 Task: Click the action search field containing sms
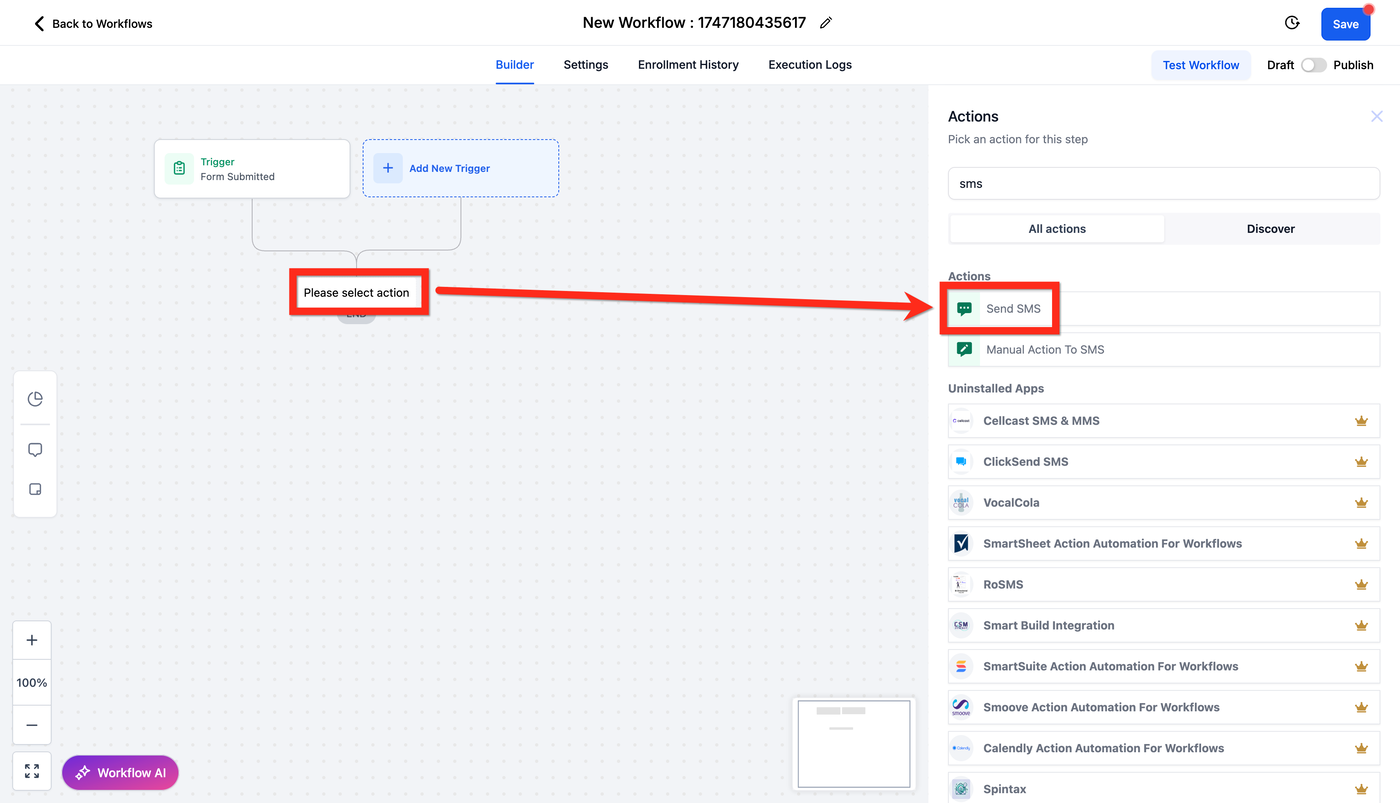1164,184
